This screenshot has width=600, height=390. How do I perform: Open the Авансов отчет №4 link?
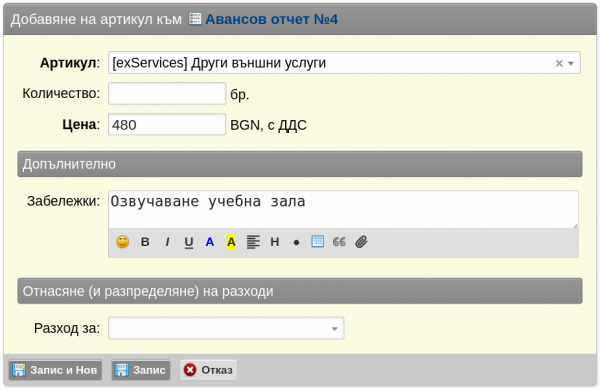coord(272,19)
